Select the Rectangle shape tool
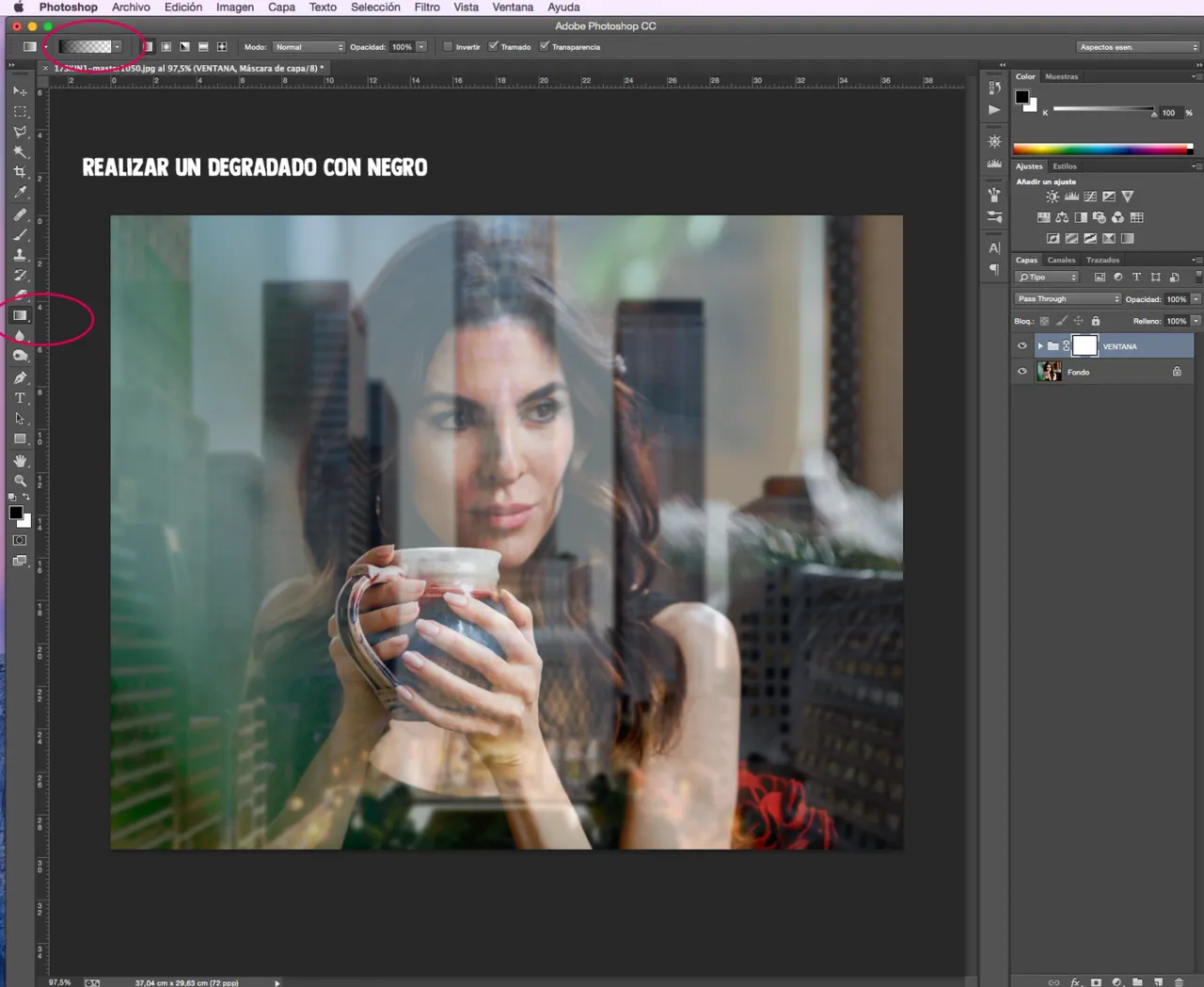 click(x=20, y=439)
